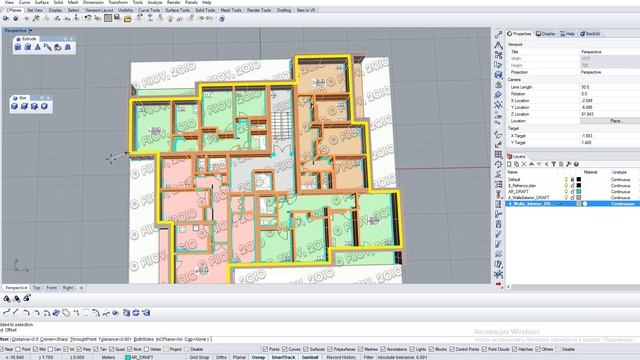Switch to the Drafting toolbar tab
The height and width of the screenshot is (360, 640).
pyautogui.click(x=284, y=10)
